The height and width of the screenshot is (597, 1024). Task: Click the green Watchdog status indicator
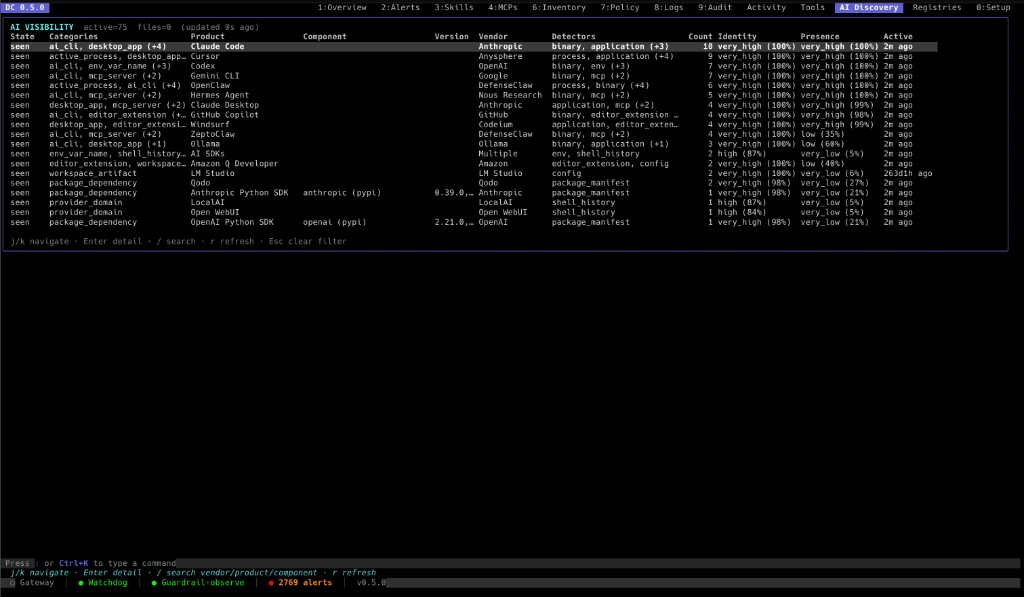coord(103,583)
